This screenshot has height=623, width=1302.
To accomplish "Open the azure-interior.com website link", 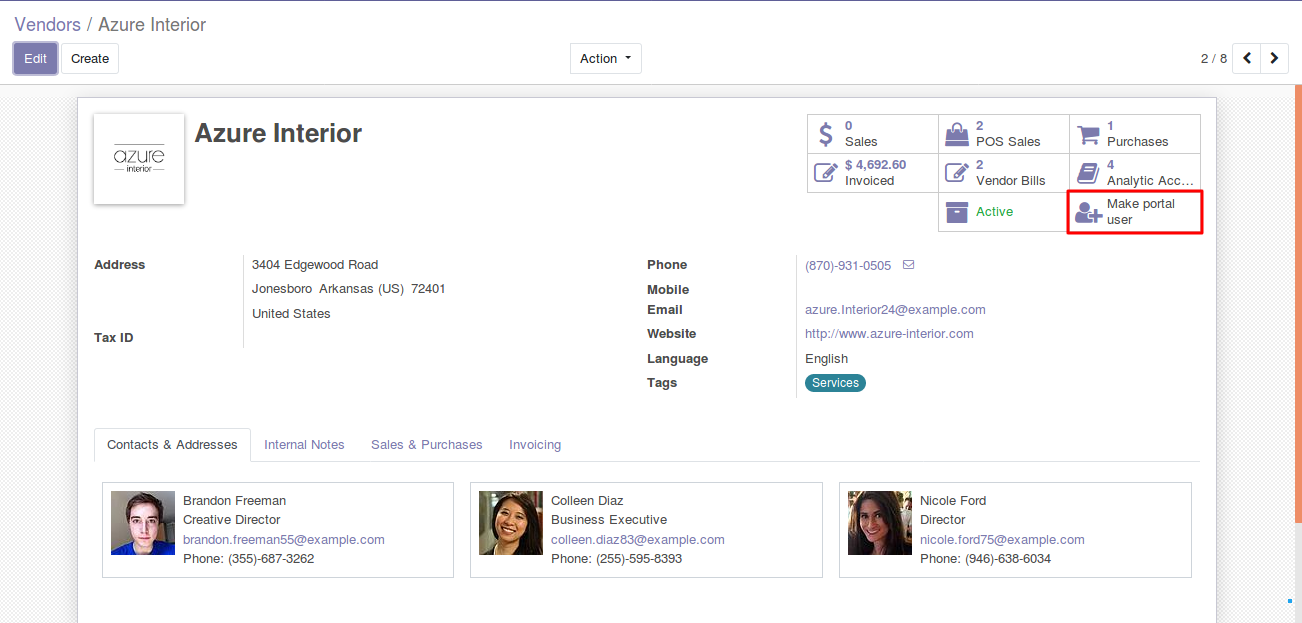I will (888, 334).
